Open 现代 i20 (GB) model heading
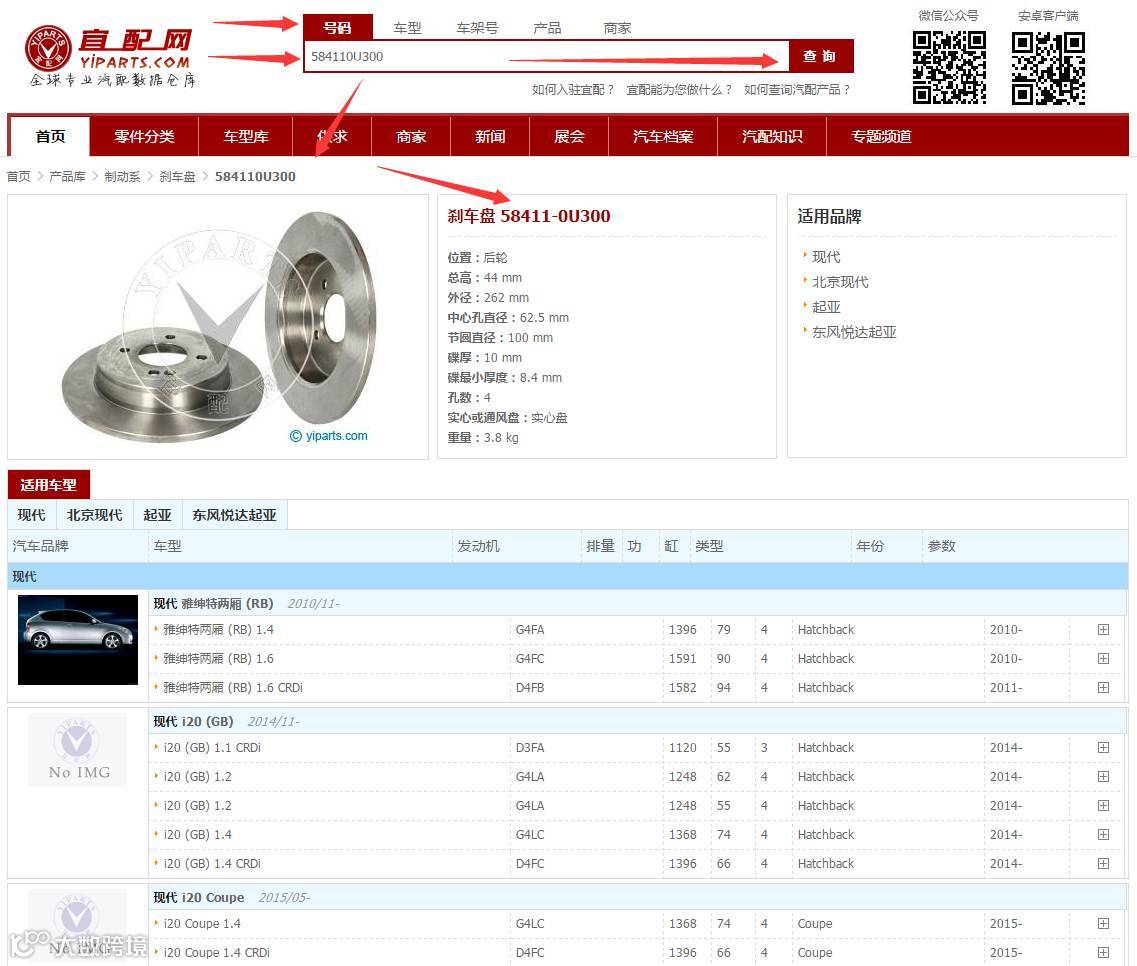 (193, 722)
